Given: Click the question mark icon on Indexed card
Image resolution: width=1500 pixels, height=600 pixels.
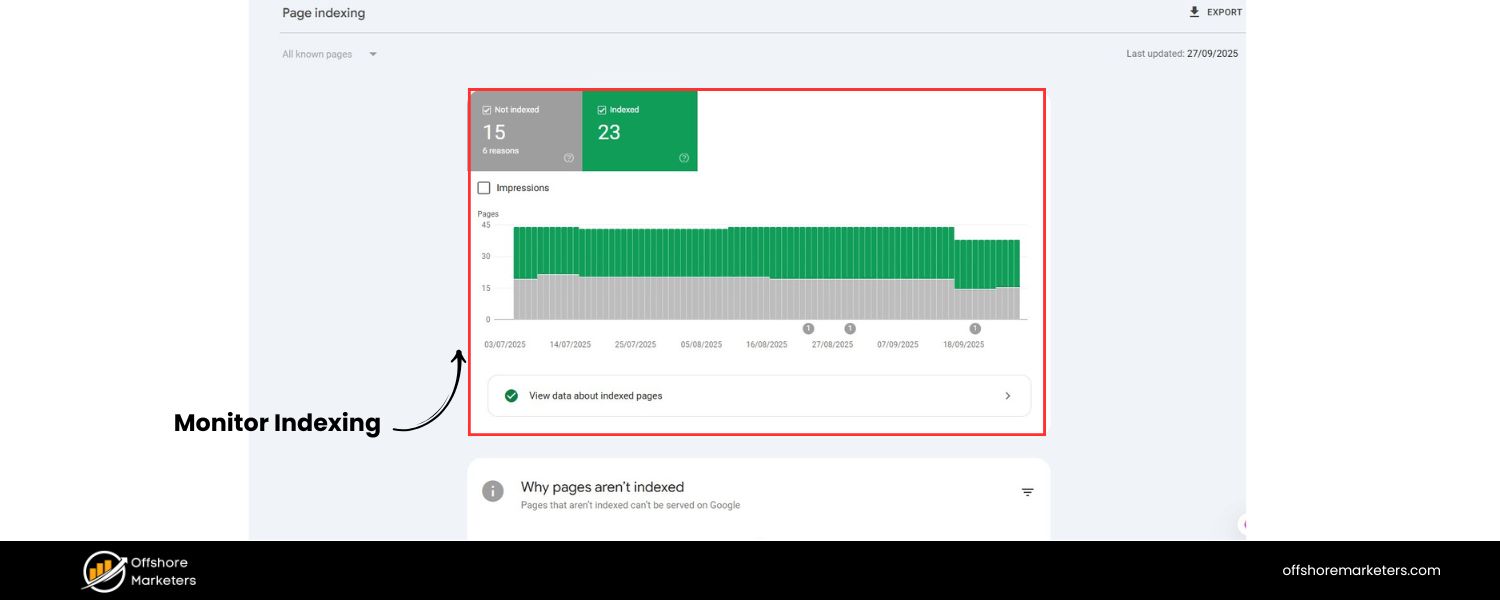Looking at the screenshot, I should [x=684, y=157].
